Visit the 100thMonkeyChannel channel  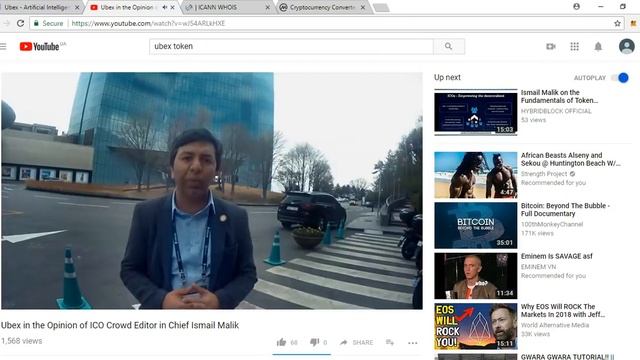(552, 224)
